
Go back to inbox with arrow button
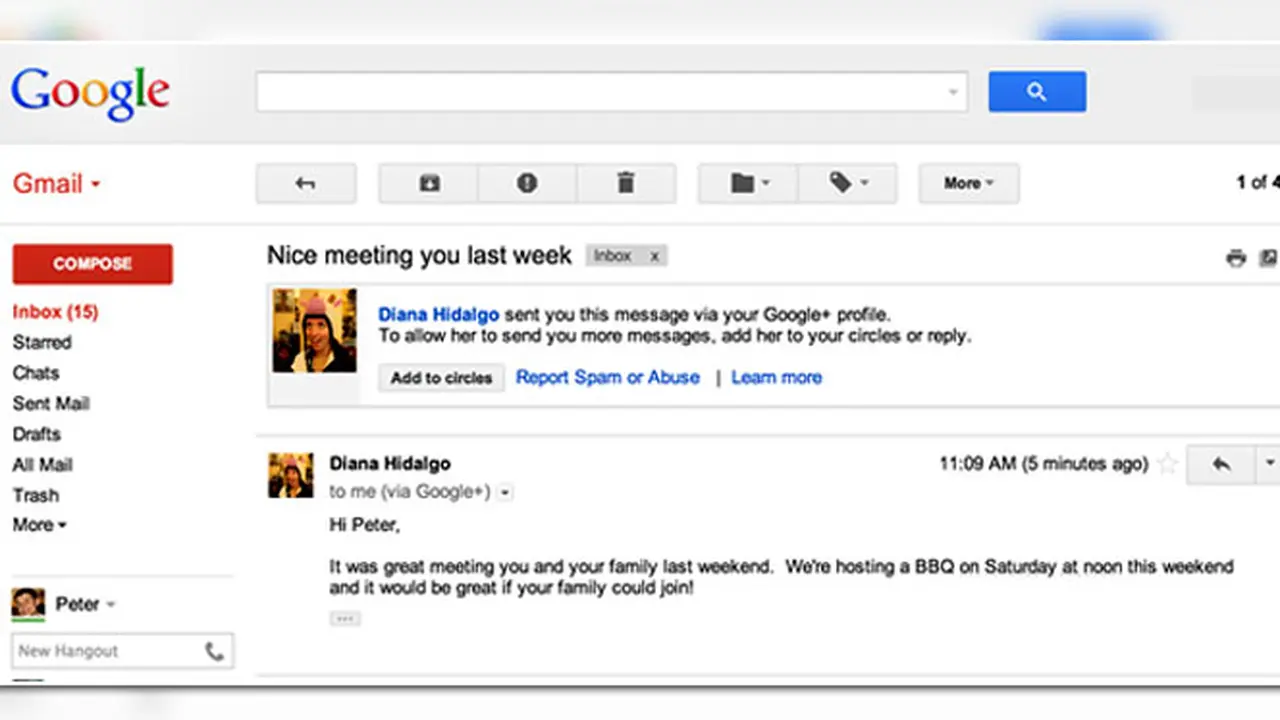[x=306, y=183]
